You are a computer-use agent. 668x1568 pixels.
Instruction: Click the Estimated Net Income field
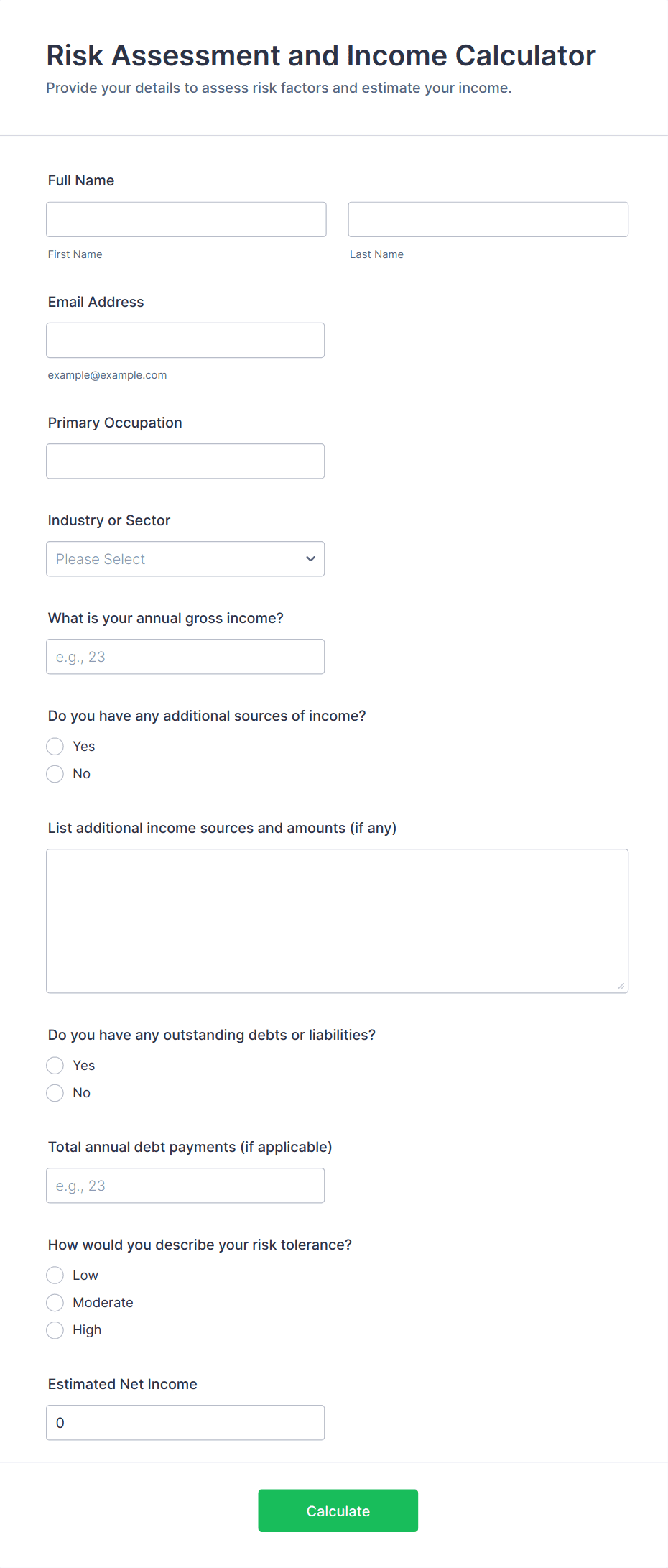(185, 1422)
